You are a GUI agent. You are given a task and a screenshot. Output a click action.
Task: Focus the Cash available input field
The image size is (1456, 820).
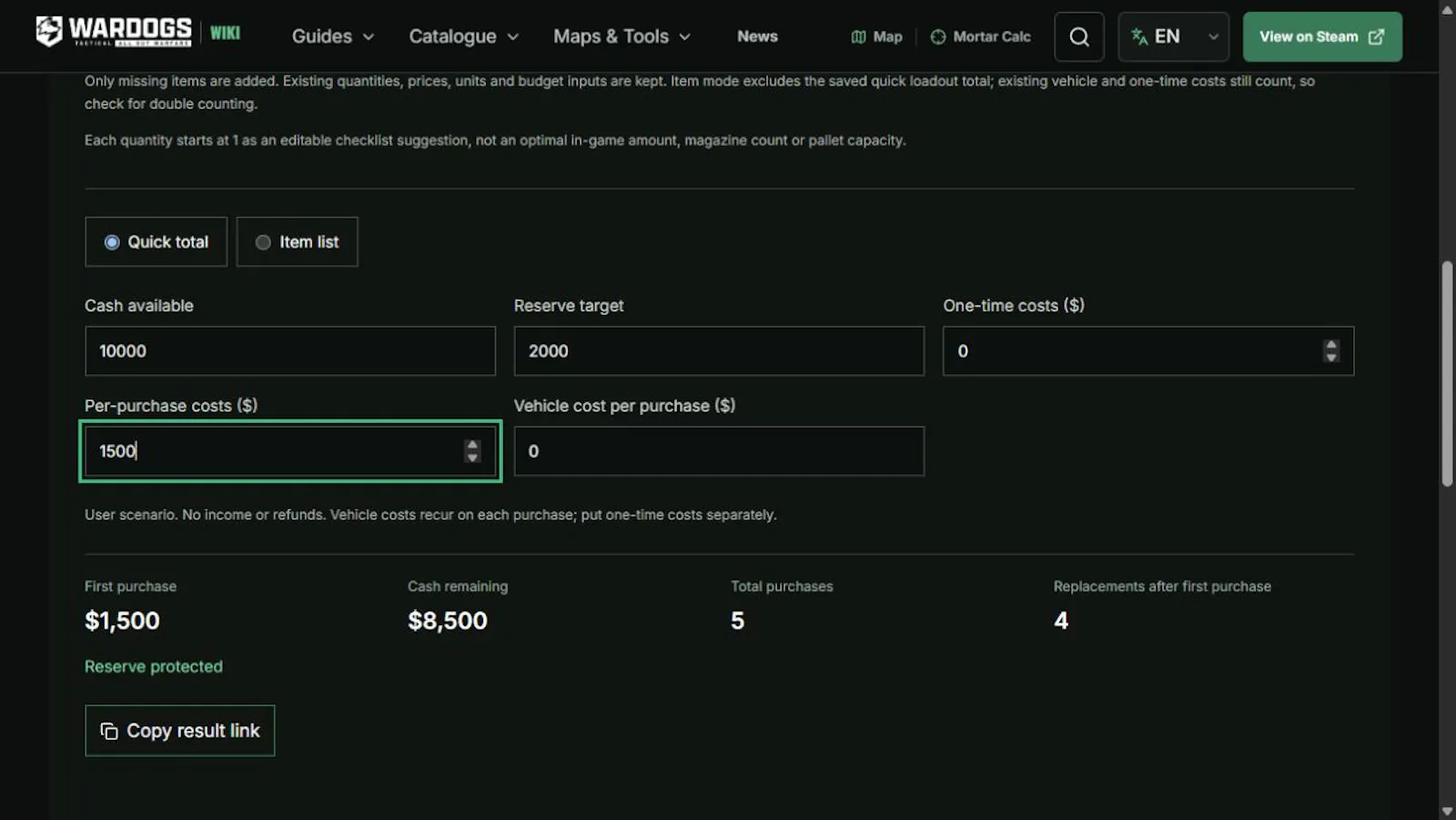(x=290, y=351)
